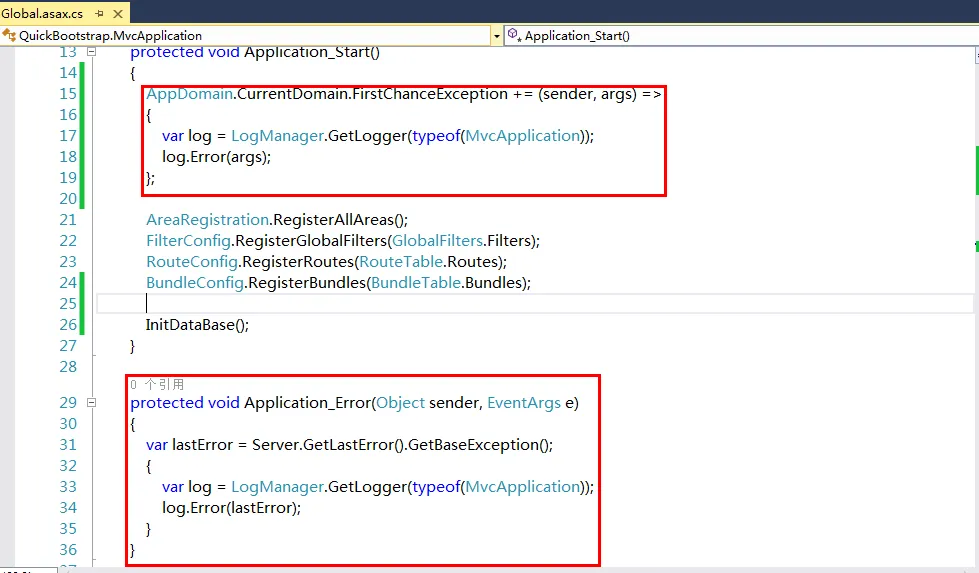Click BundleConfig on line 24
The height and width of the screenshot is (573, 979).
pyautogui.click(x=195, y=283)
